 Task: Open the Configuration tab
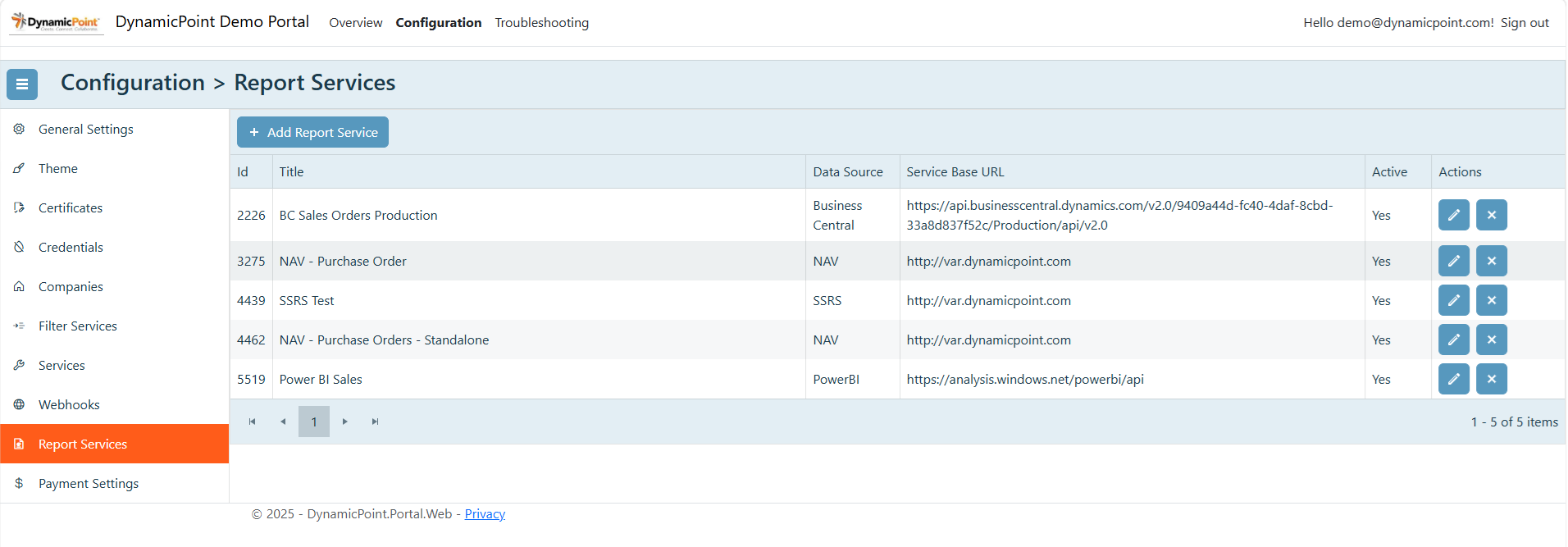pyautogui.click(x=439, y=23)
